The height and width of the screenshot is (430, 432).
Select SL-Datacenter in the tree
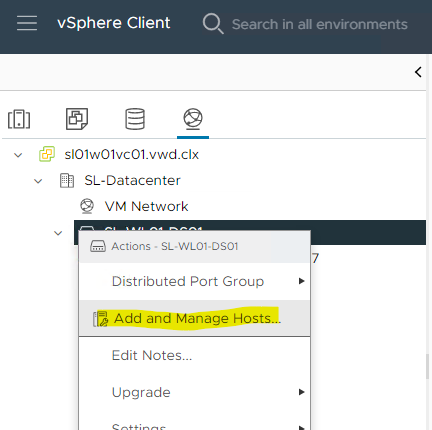[132, 180]
